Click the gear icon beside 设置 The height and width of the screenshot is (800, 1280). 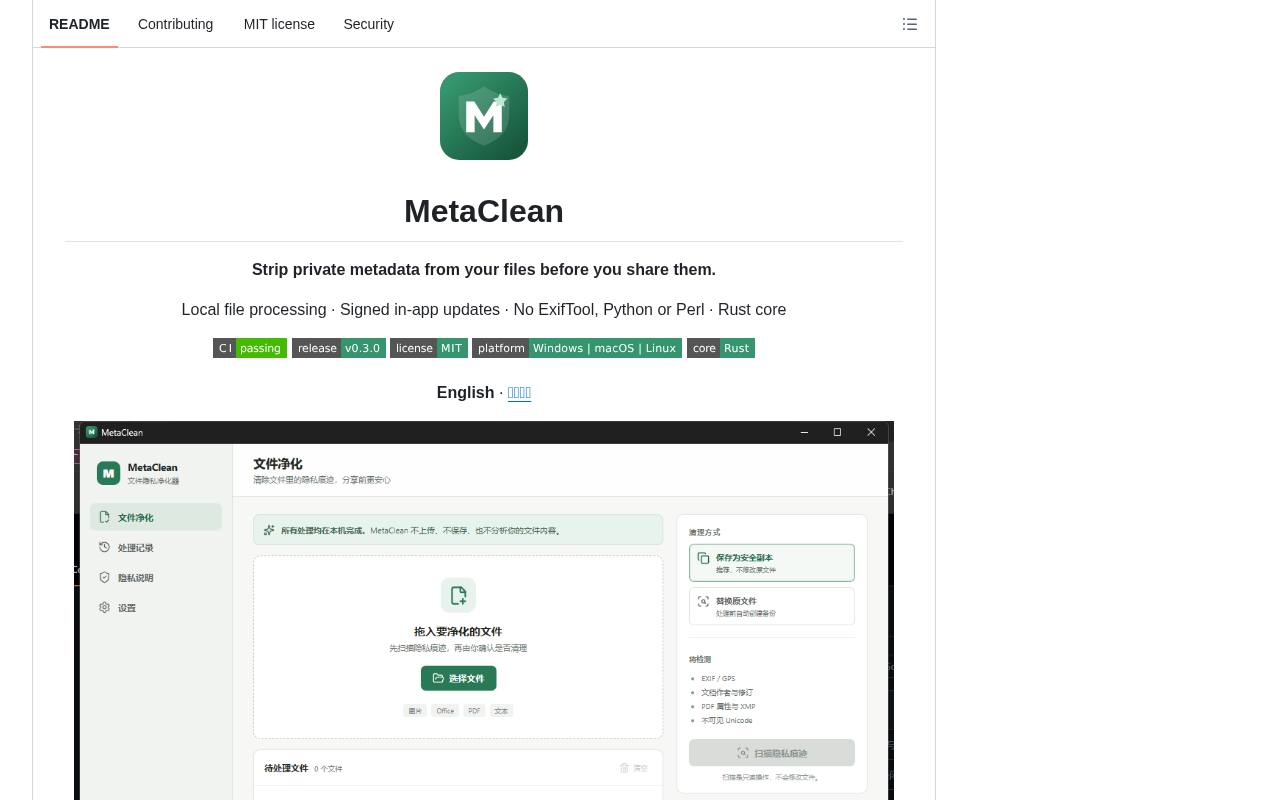click(104, 607)
